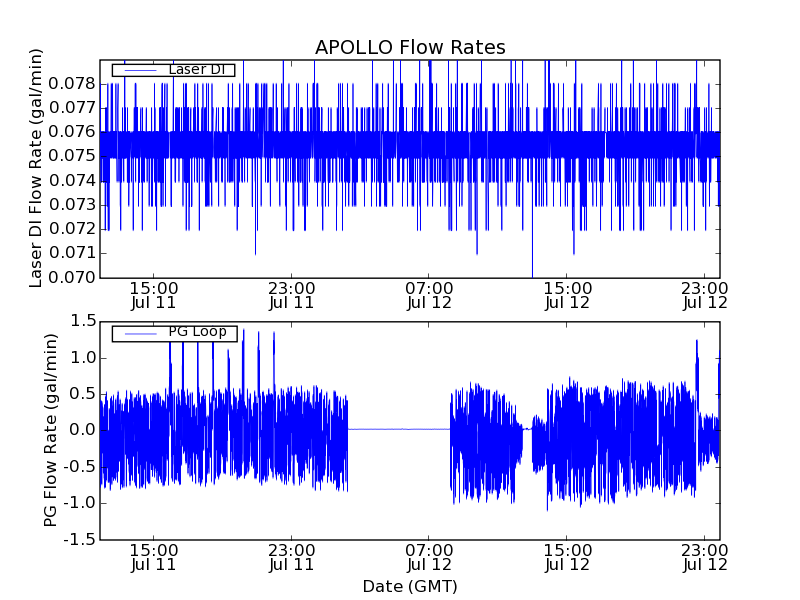Click the lowest Laser DI dip reaching 0.070
The image size is (800, 600).
(x=532, y=274)
